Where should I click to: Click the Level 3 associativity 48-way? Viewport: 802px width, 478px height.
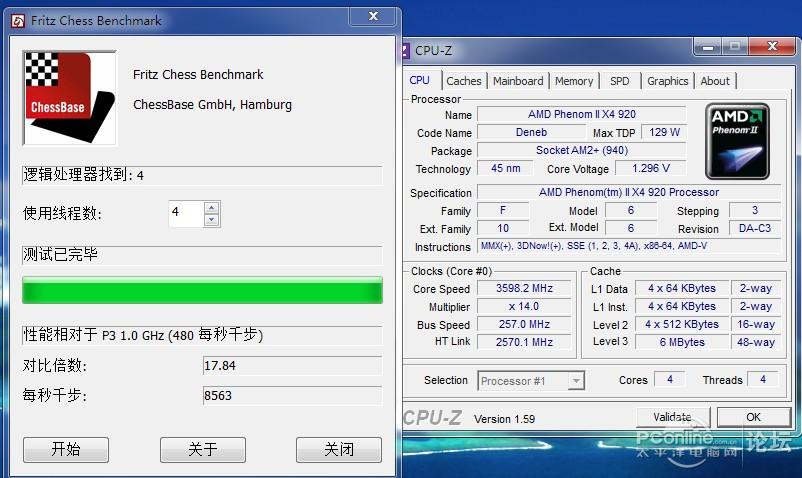tap(756, 342)
